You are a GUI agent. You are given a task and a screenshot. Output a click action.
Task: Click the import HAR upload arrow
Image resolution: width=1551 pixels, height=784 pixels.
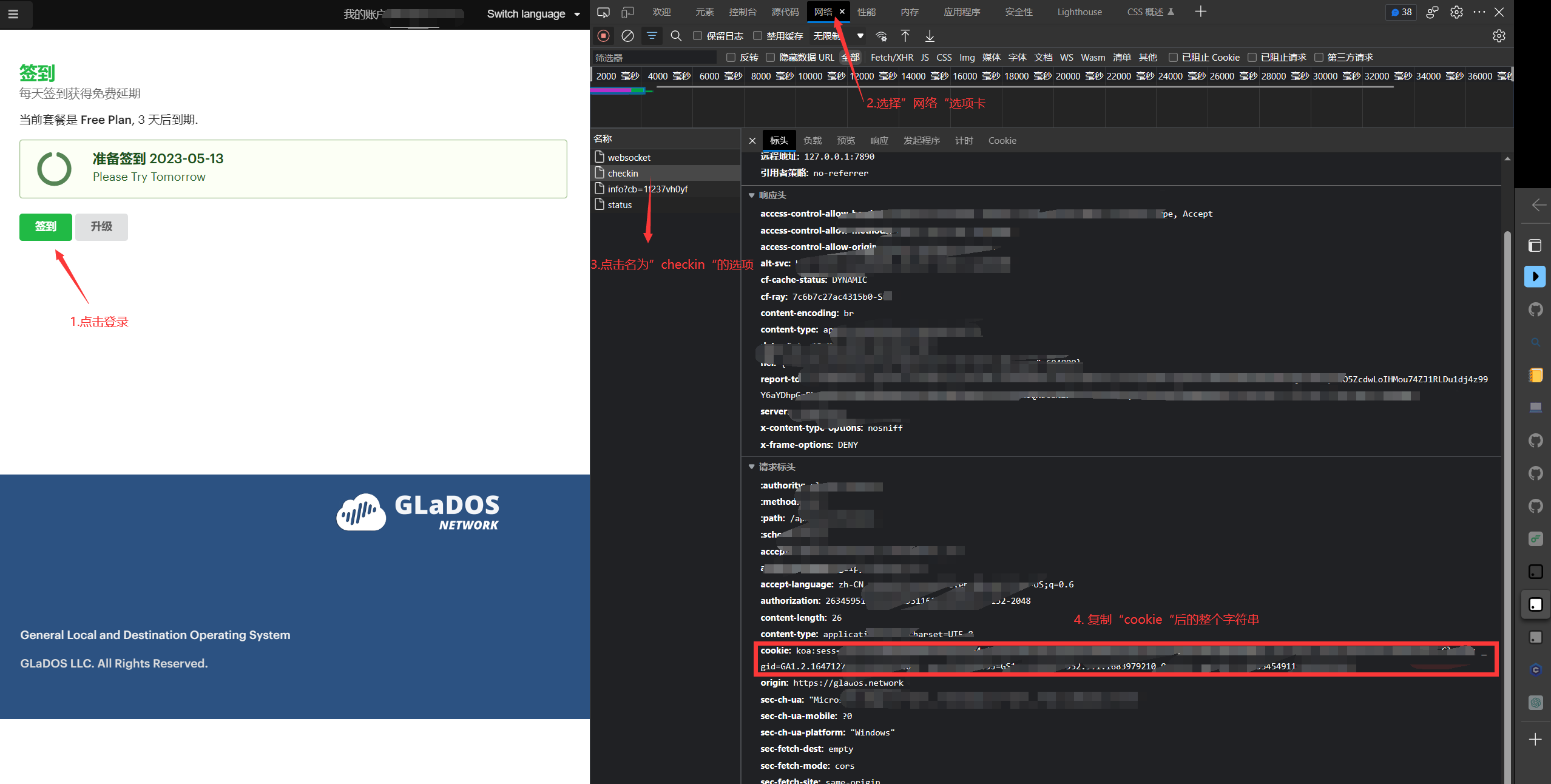click(x=905, y=36)
